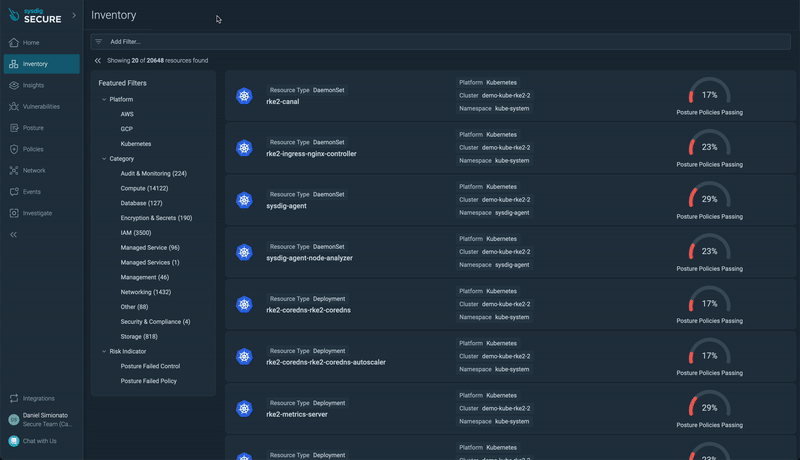Select the Networking (1432) filter

146,292
